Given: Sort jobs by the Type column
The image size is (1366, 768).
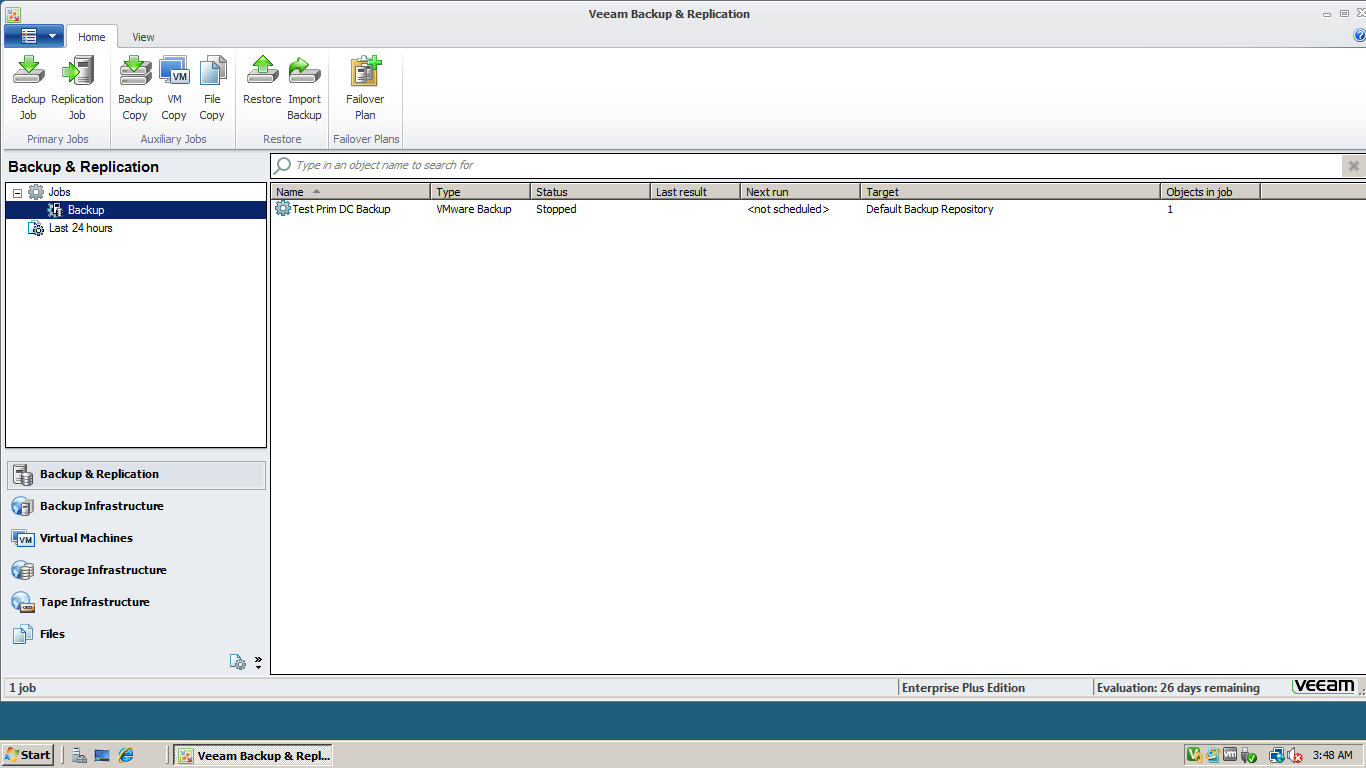Looking at the screenshot, I should coord(480,192).
